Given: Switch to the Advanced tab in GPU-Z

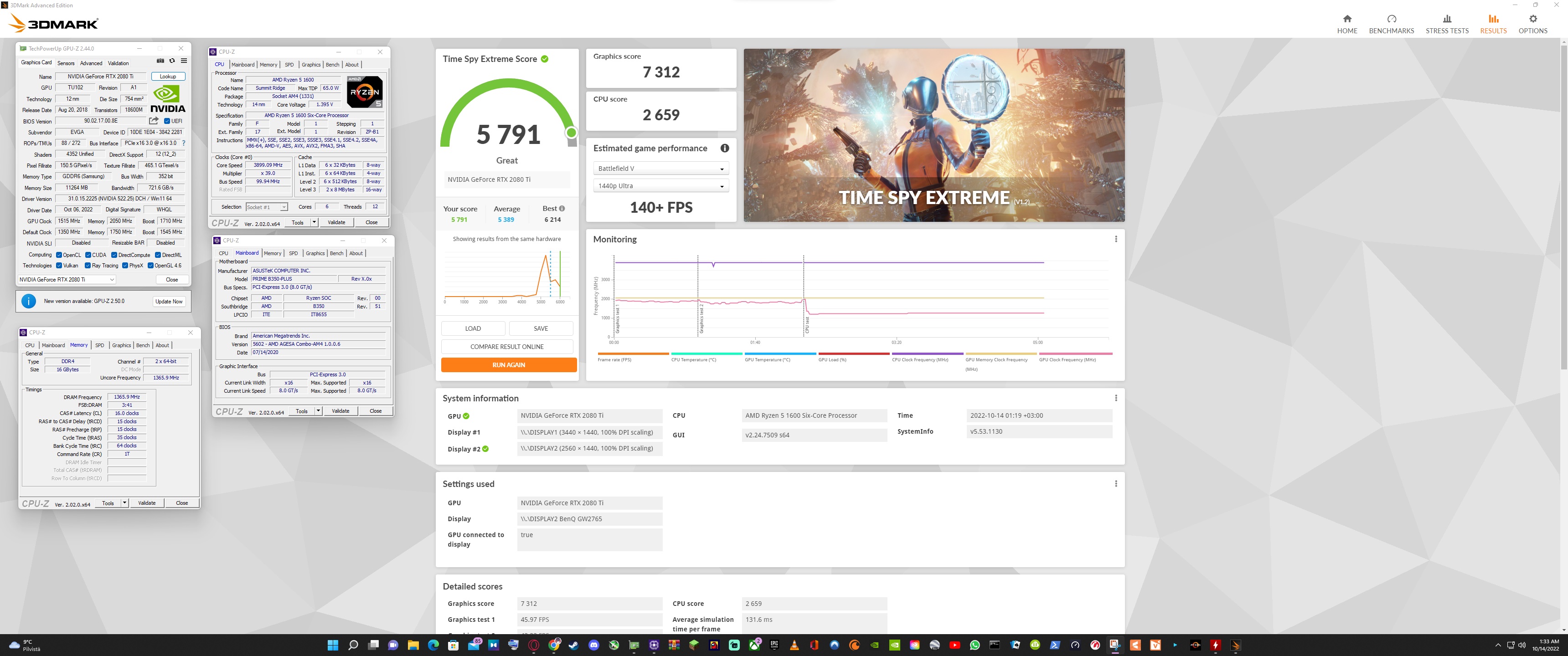Looking at the screenshot, I should 91,63.
